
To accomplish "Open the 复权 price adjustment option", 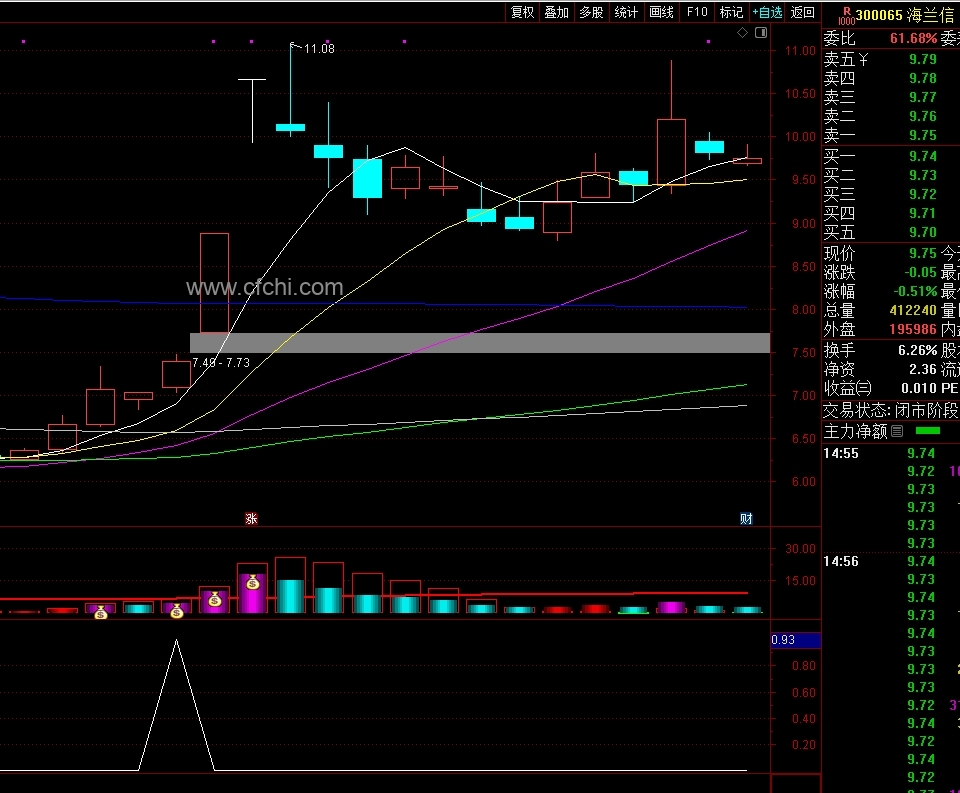I will point(522,12).
